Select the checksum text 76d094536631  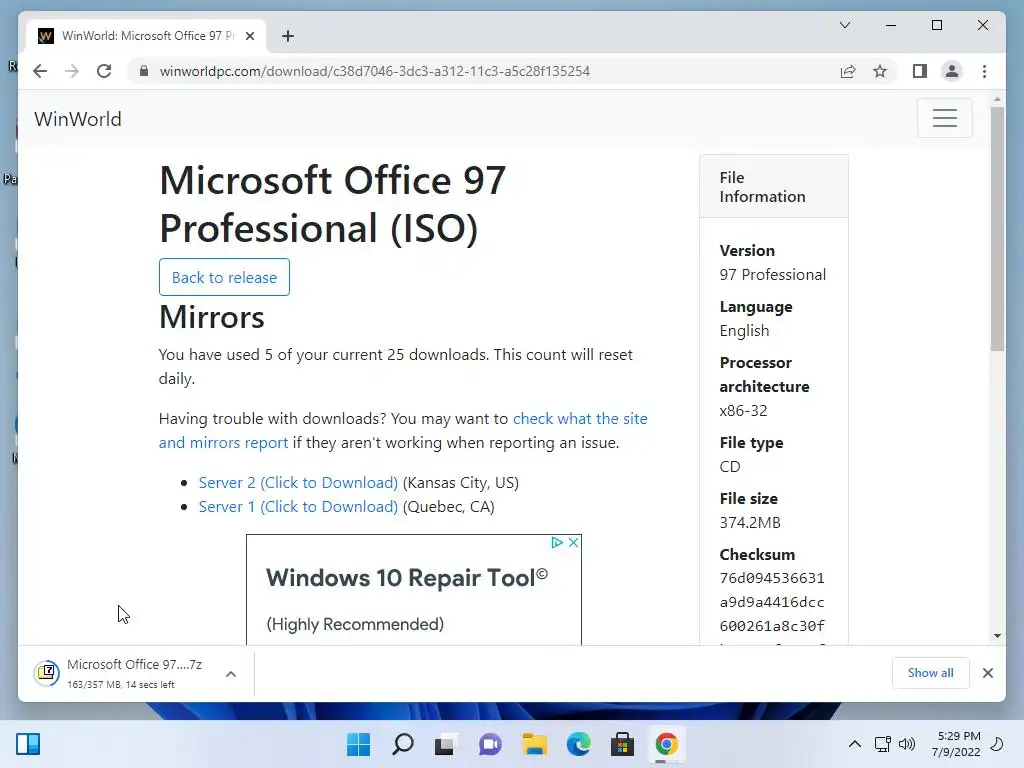pyautogui.click(x=772, y=579)
